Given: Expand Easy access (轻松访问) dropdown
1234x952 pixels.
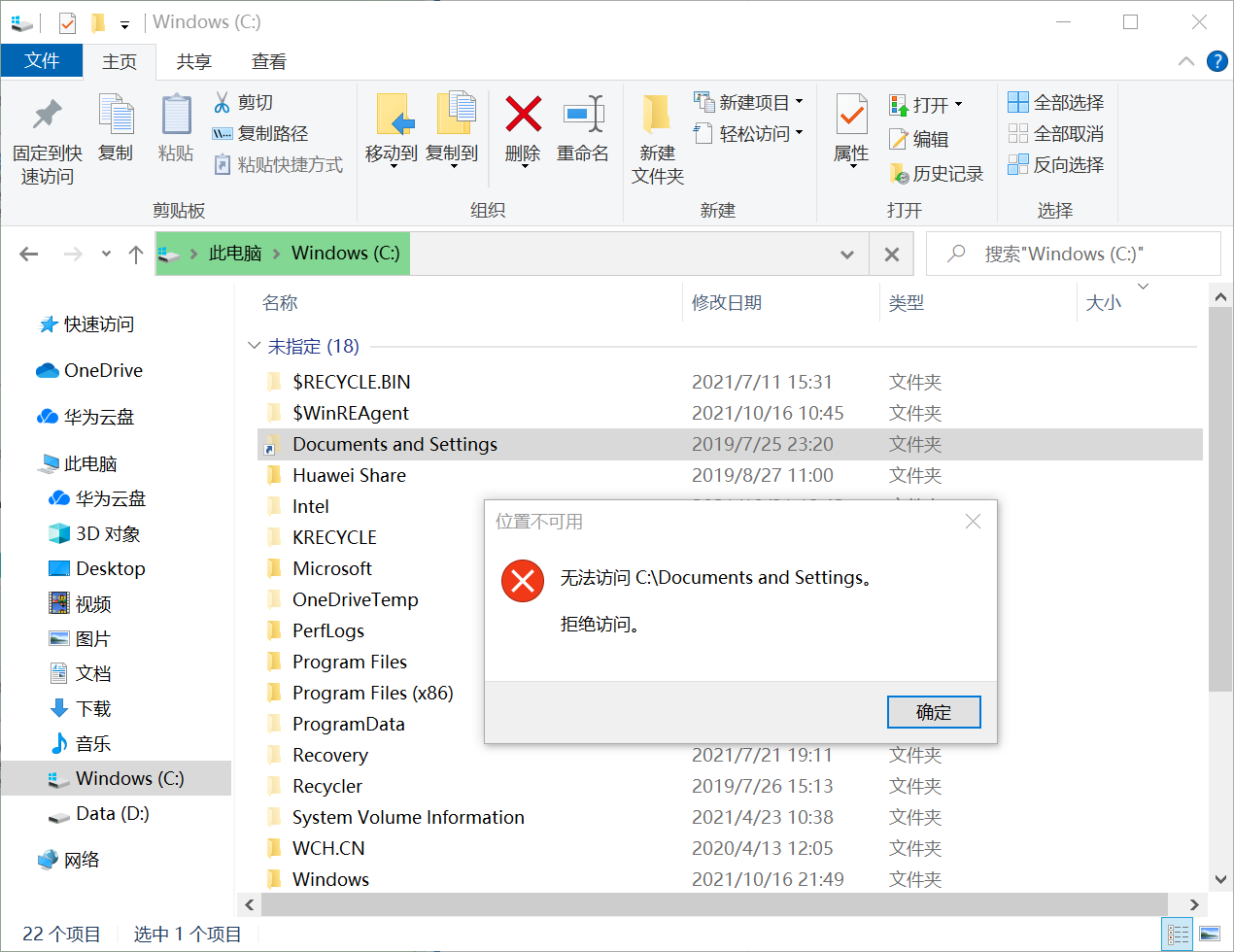Looking at the screenshot, I should pos(799,133).
